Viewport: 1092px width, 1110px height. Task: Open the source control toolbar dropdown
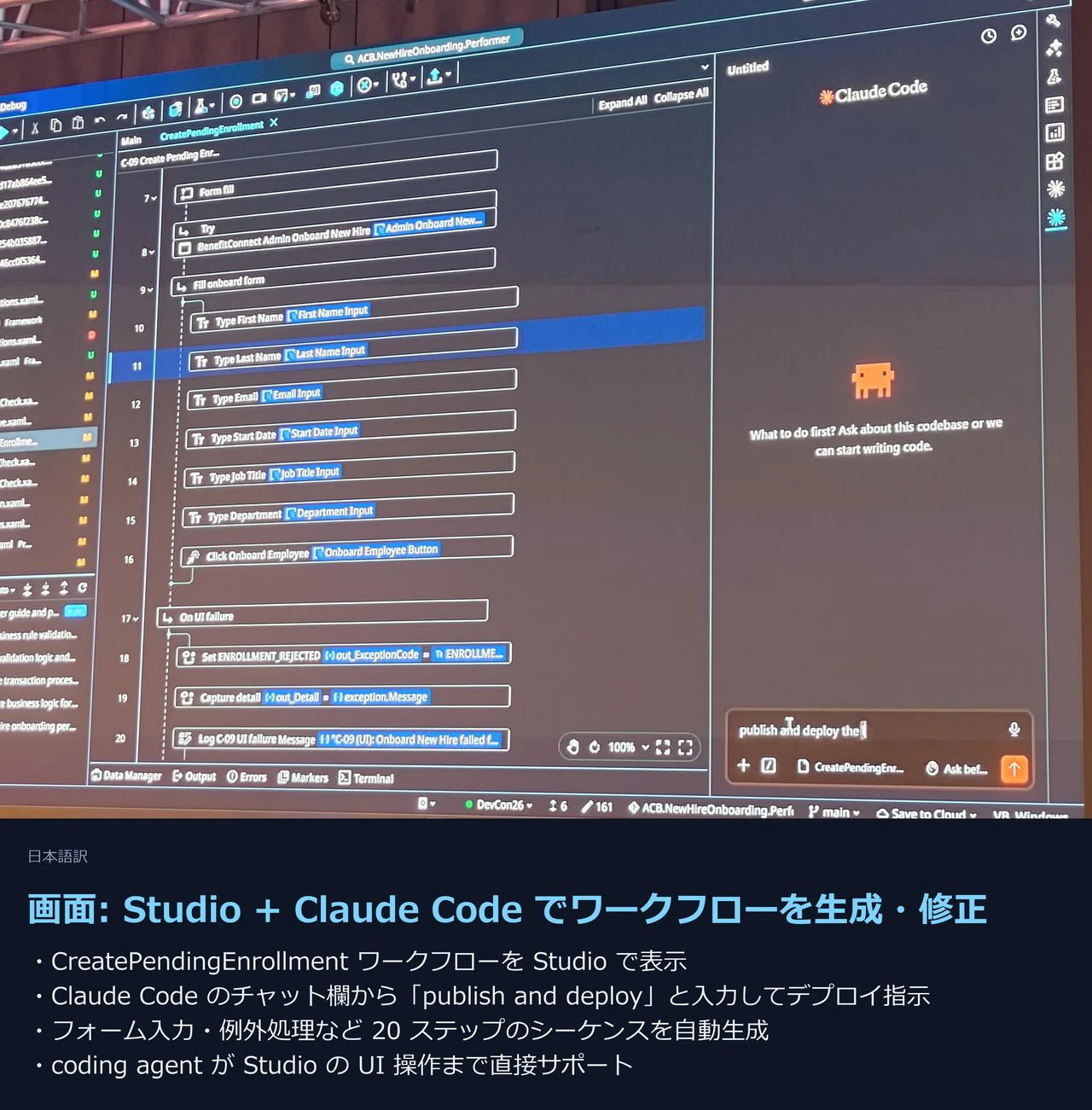point(403,80)
